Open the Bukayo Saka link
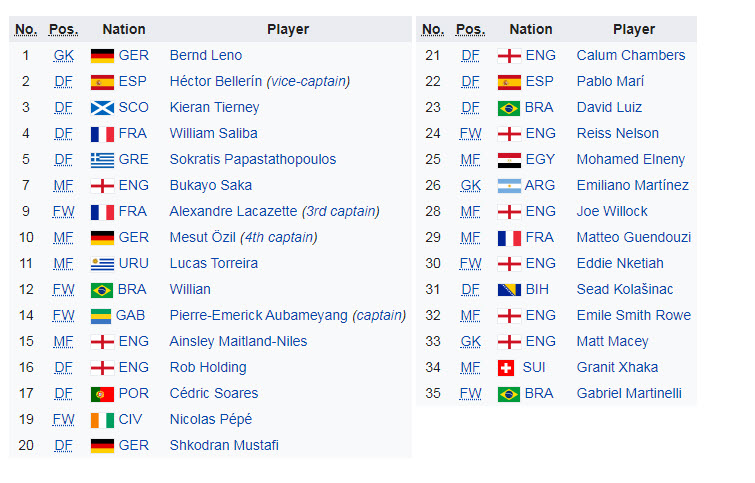 [210, 186]
